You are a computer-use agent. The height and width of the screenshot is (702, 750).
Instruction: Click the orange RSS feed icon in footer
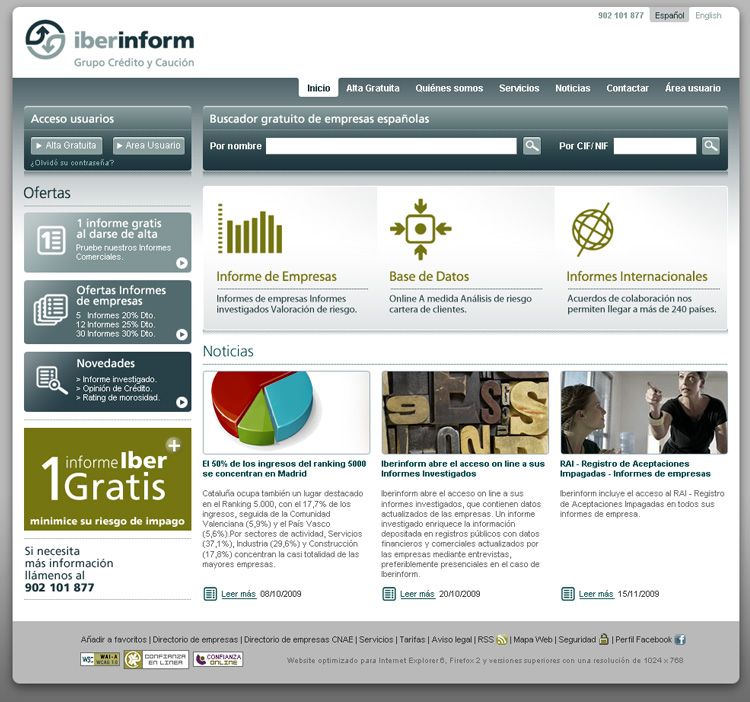pyautogui.click(x=502, y=639)
